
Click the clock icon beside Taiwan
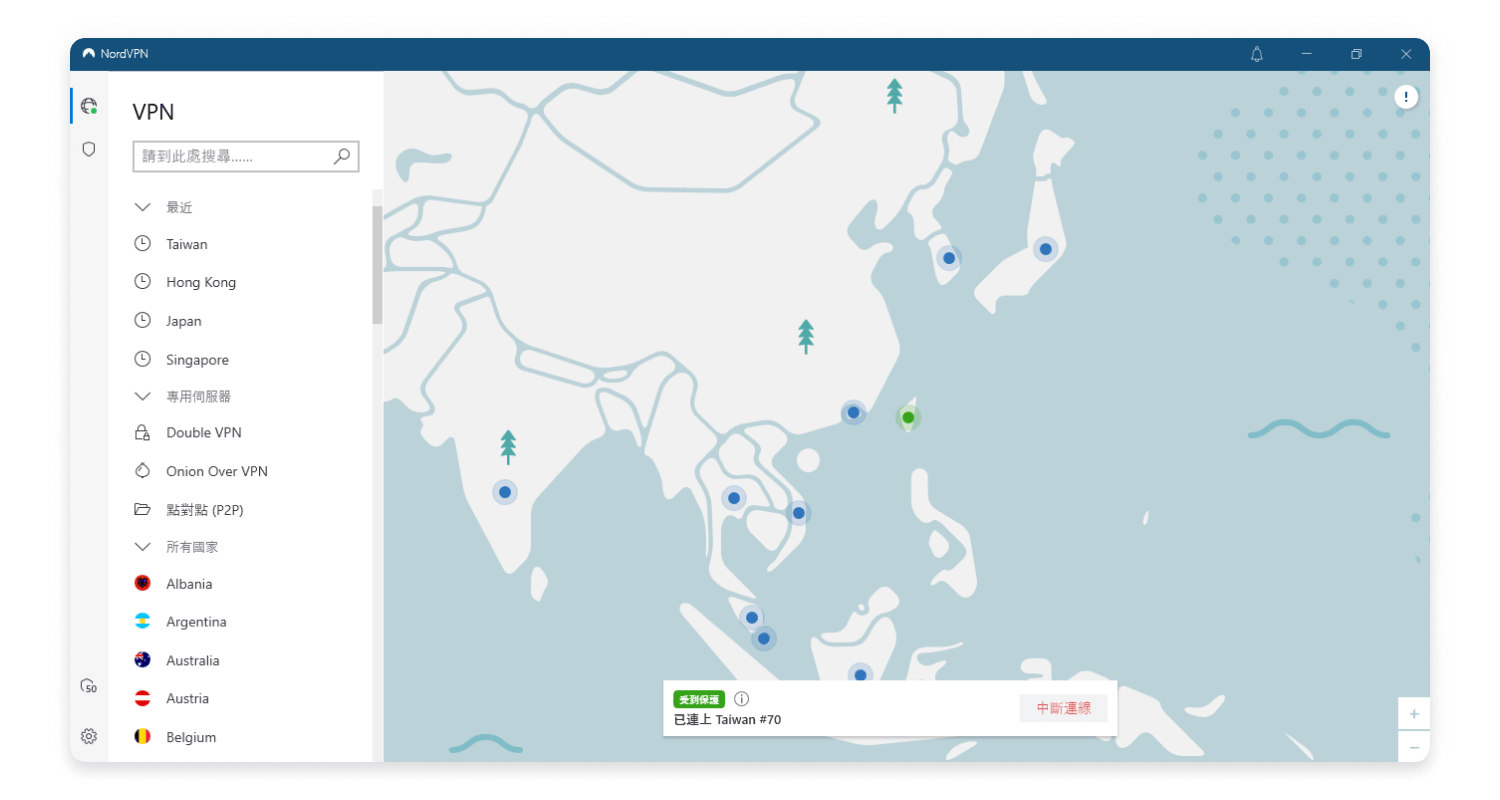tap(142, 244)
